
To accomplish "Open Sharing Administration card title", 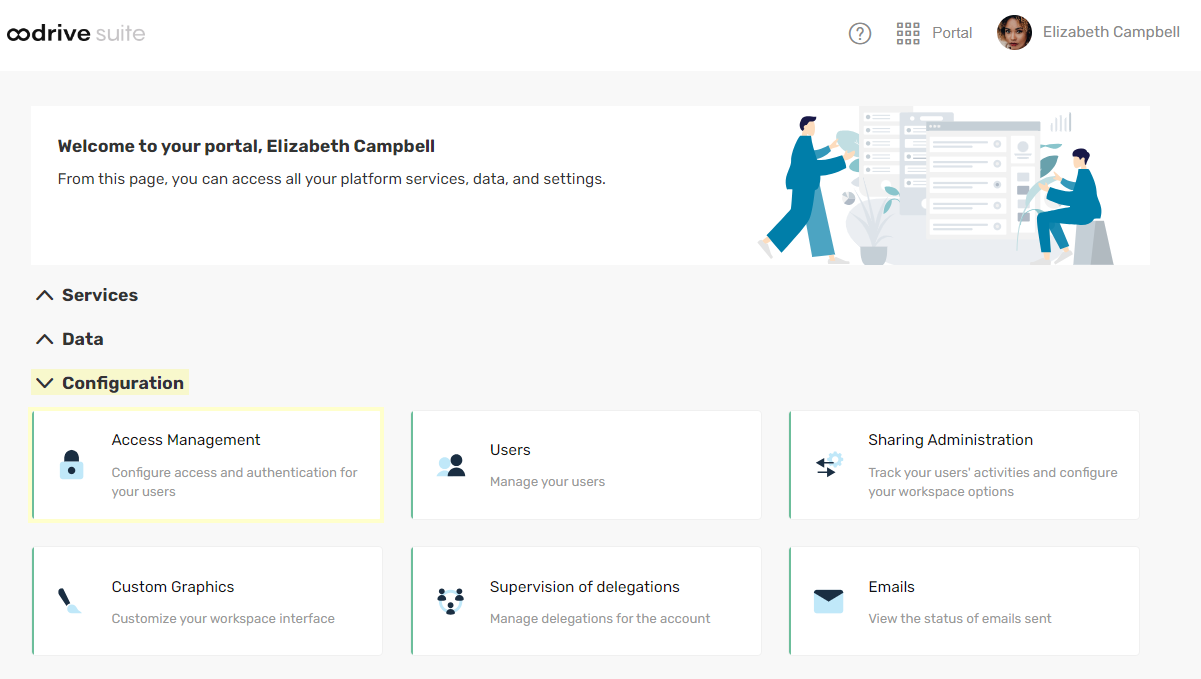I will click(950, 440).
